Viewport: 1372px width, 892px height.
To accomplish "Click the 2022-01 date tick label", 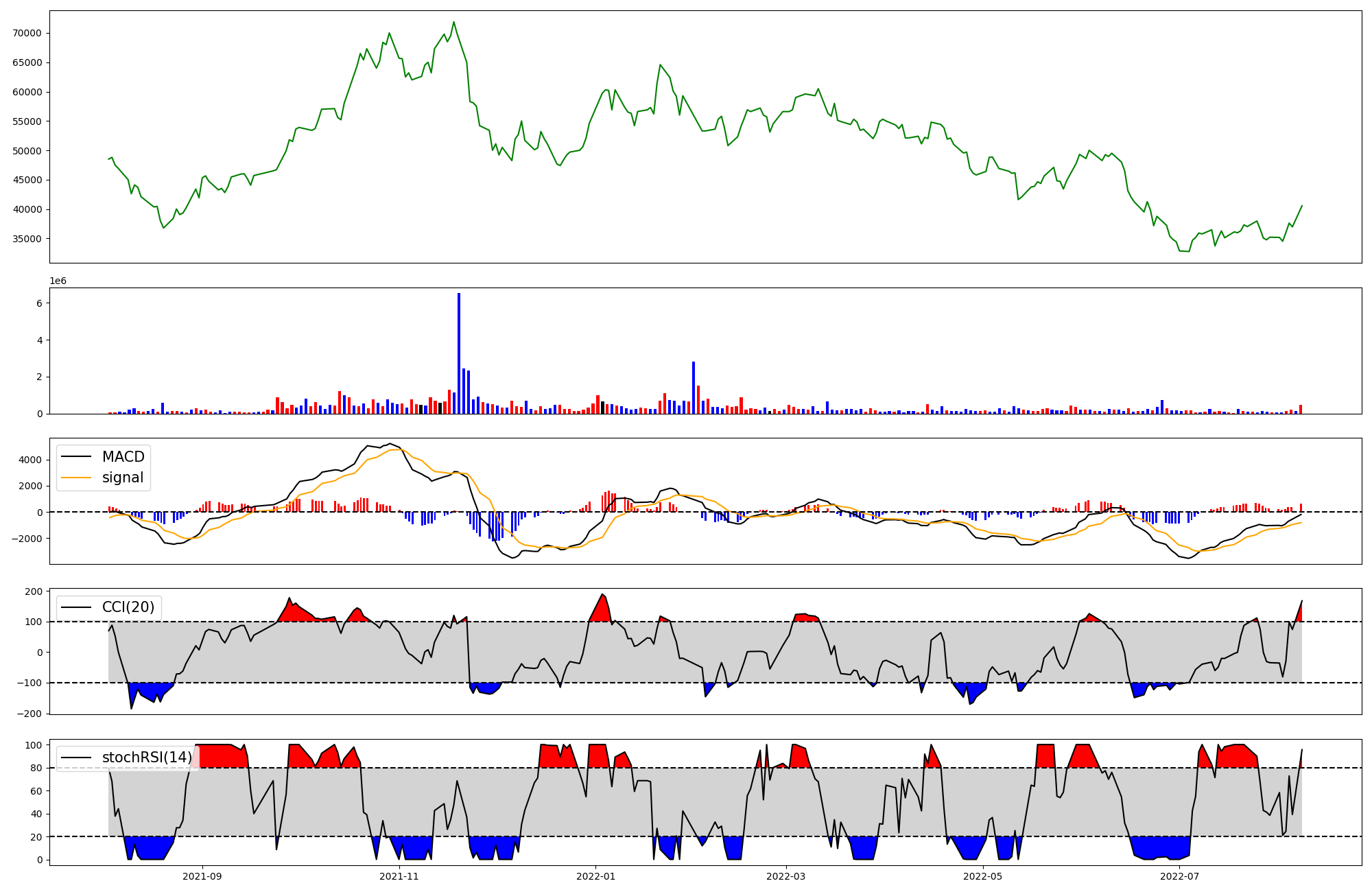I will [x=595, y=876].
